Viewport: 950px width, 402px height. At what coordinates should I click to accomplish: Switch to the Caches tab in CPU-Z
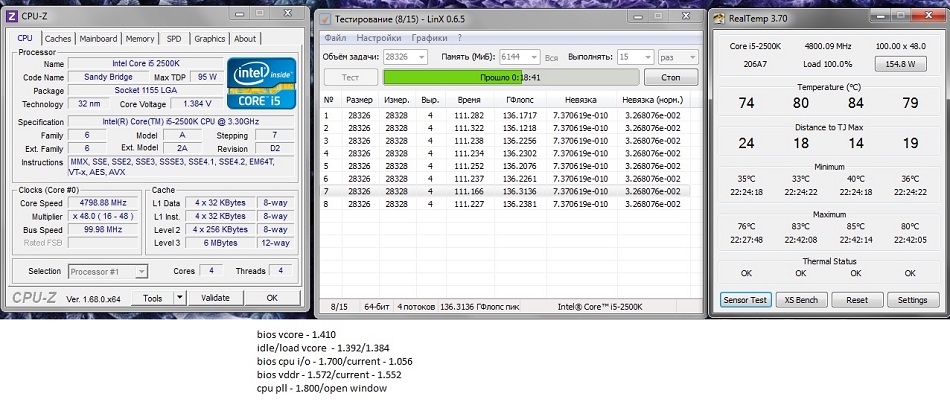coord(58,39)
